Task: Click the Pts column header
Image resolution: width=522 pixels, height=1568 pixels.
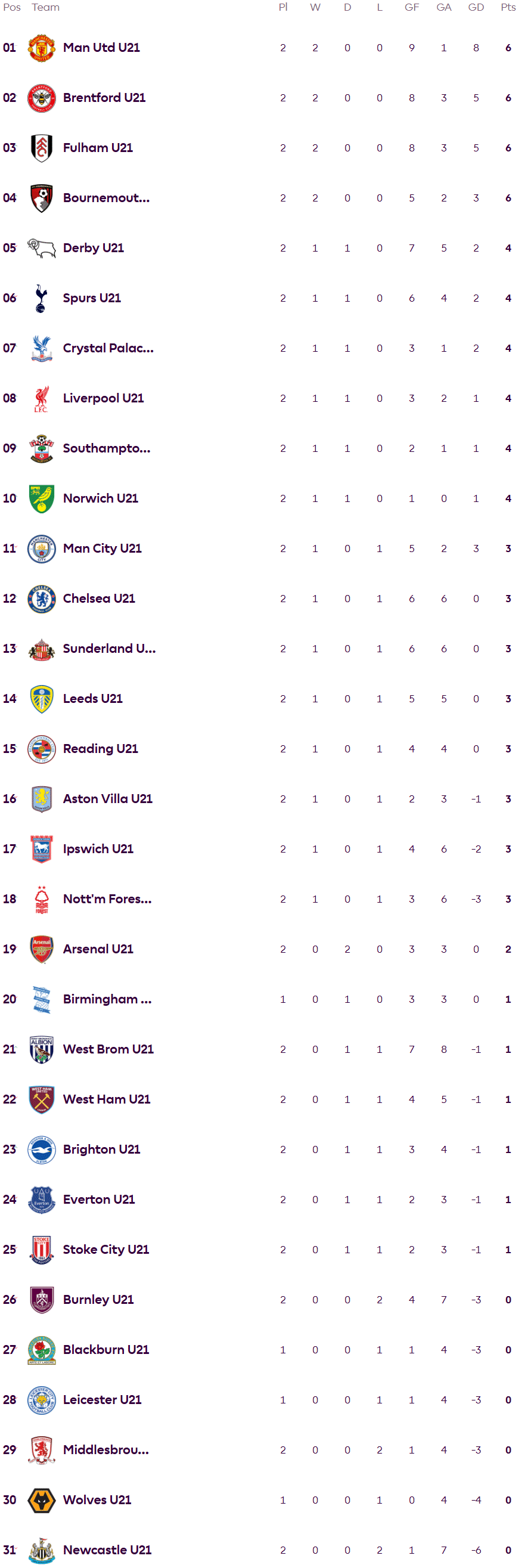Action: pos(508,7)
